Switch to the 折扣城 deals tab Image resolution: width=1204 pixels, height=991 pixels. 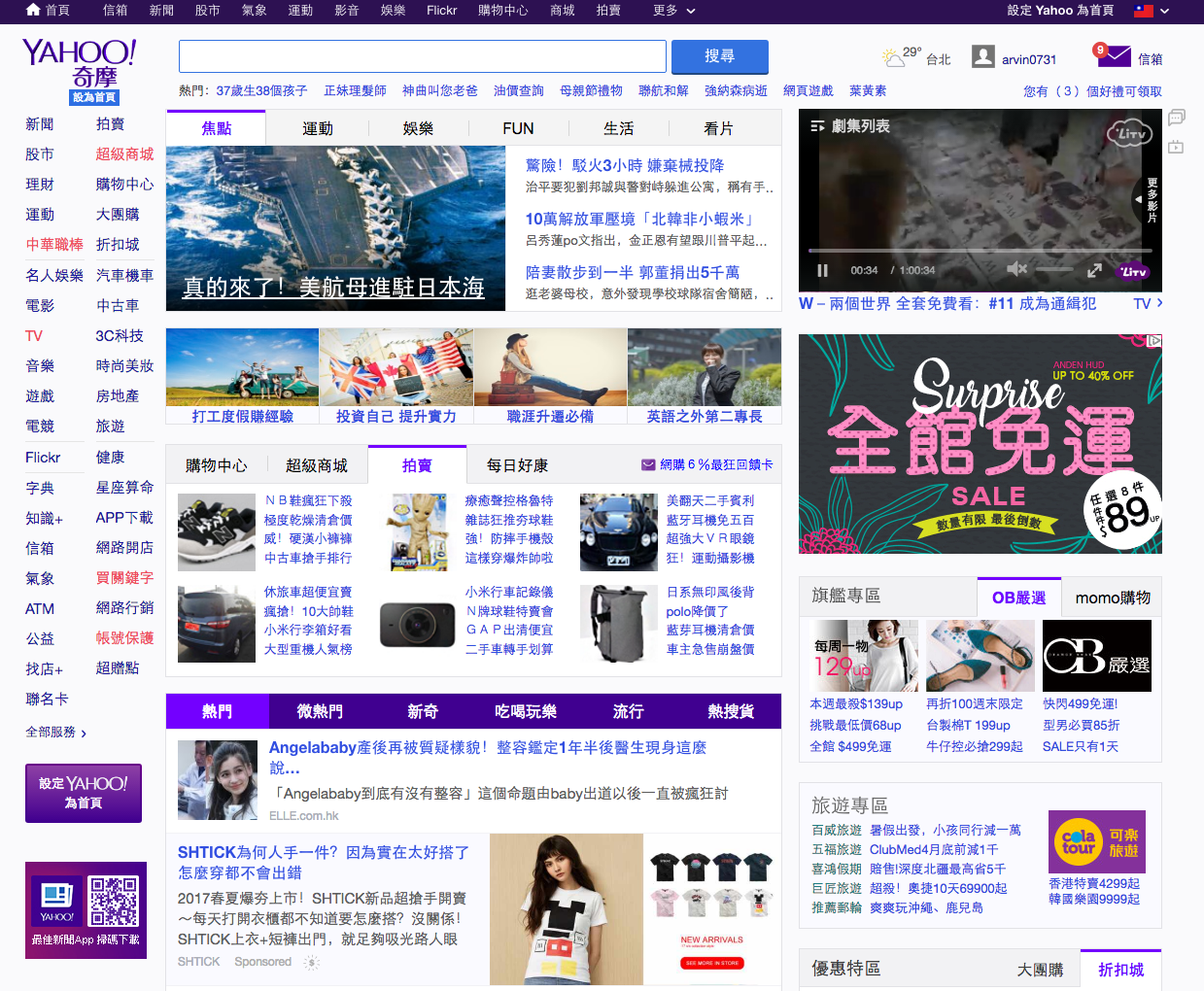click(x=1120, y=970)
